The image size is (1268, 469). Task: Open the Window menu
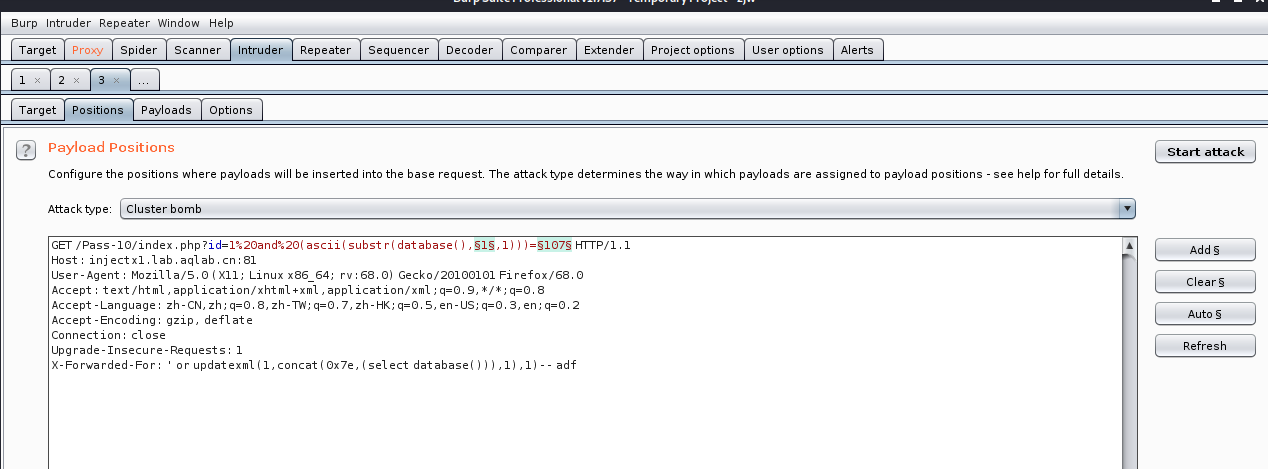(x=178, y=23)
